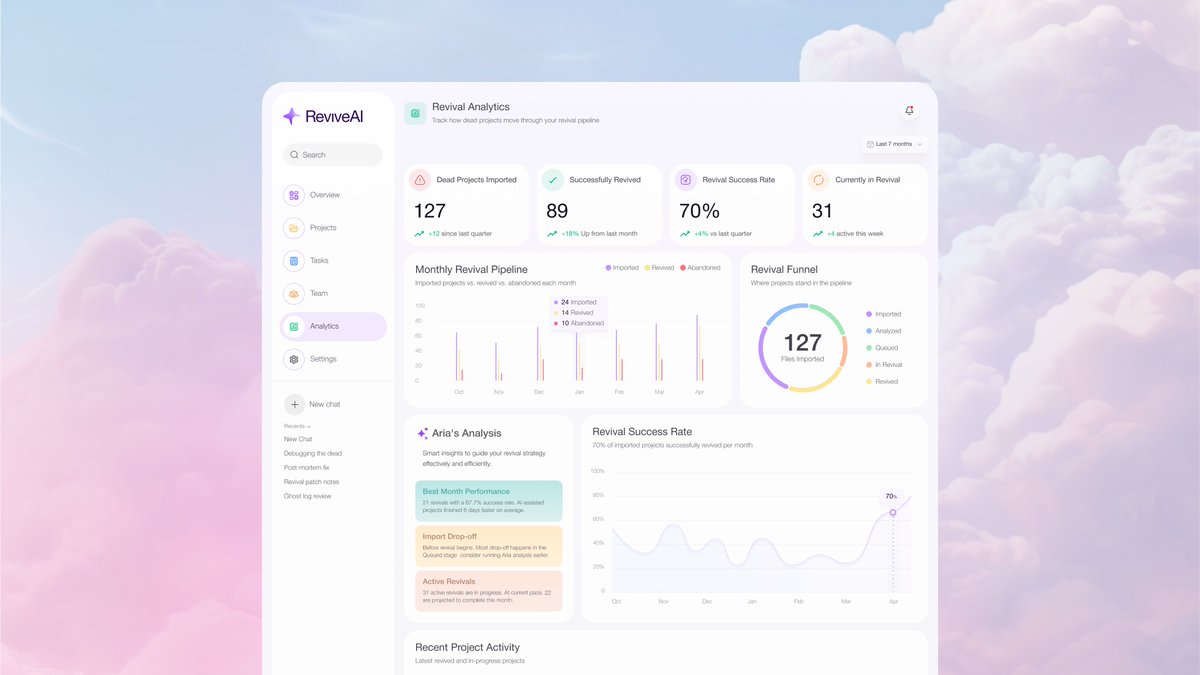Go to the Projects menu item
The image size is (1200, 675).
pyautogui.click(x=333, y=228)
